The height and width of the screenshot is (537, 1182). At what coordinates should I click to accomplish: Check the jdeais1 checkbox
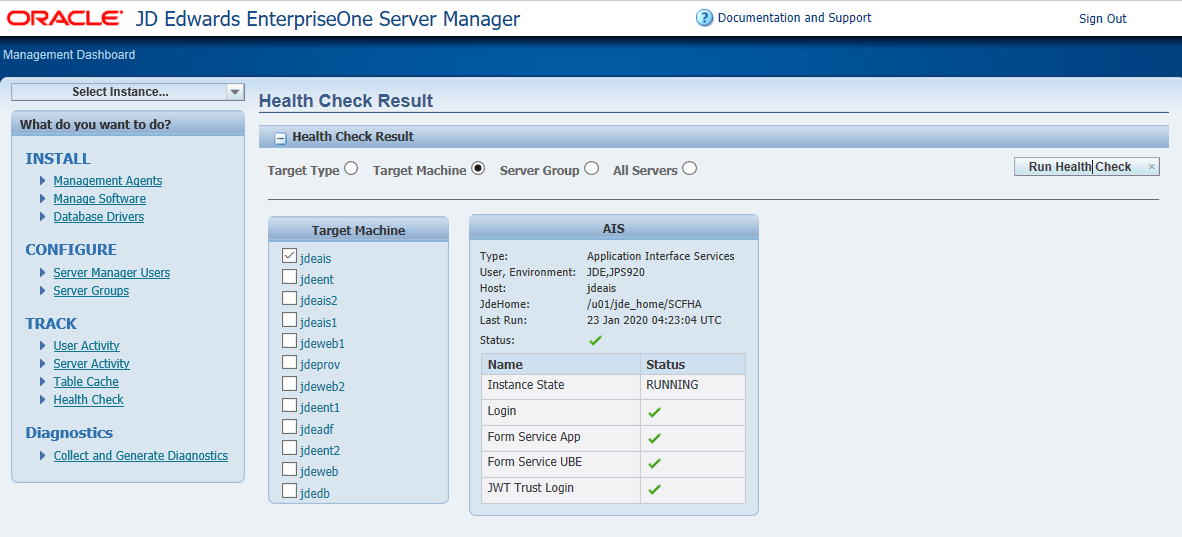[x=289, y=320]
